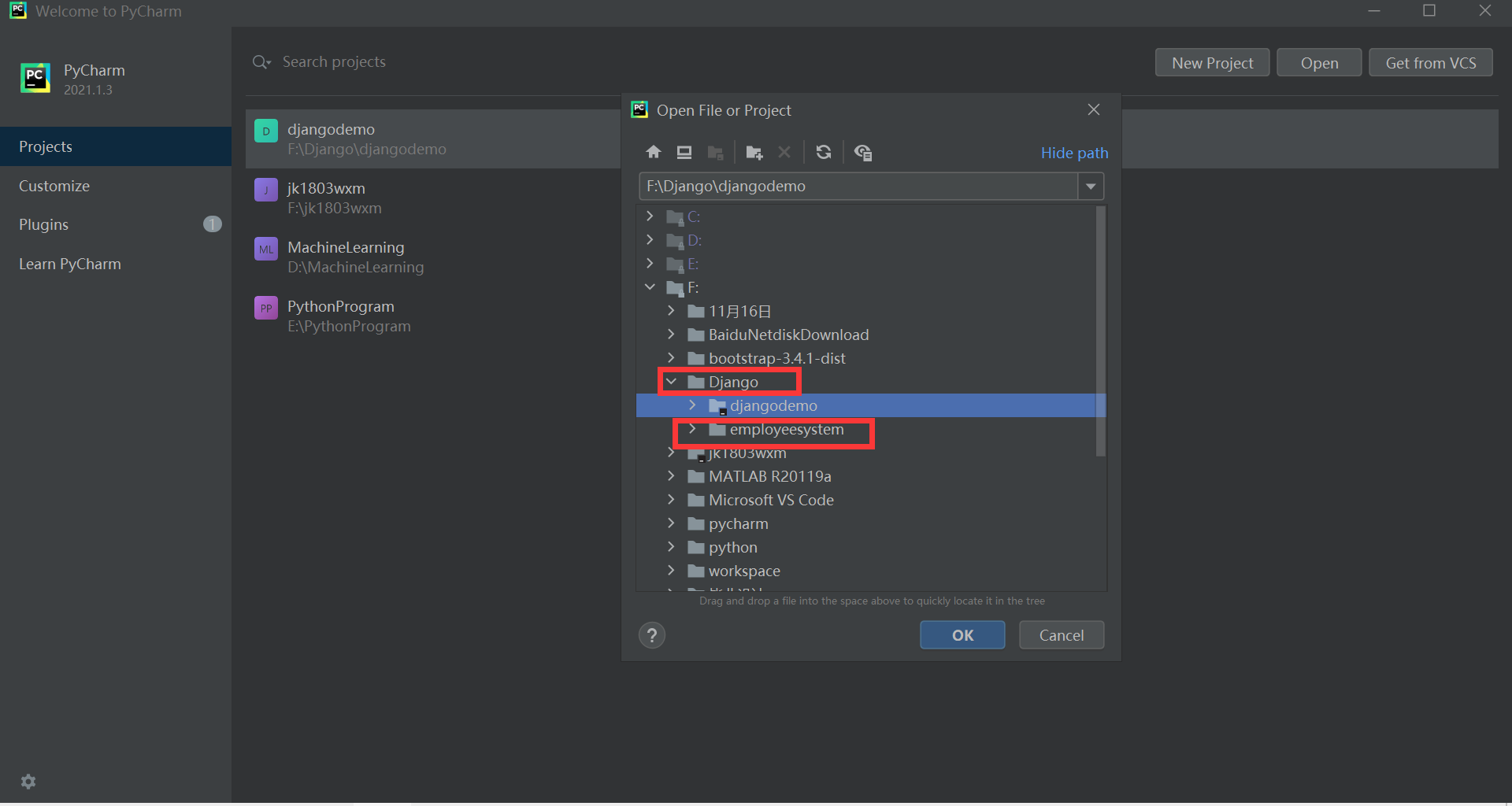Click the search magnifier icon

click(261, 62)
